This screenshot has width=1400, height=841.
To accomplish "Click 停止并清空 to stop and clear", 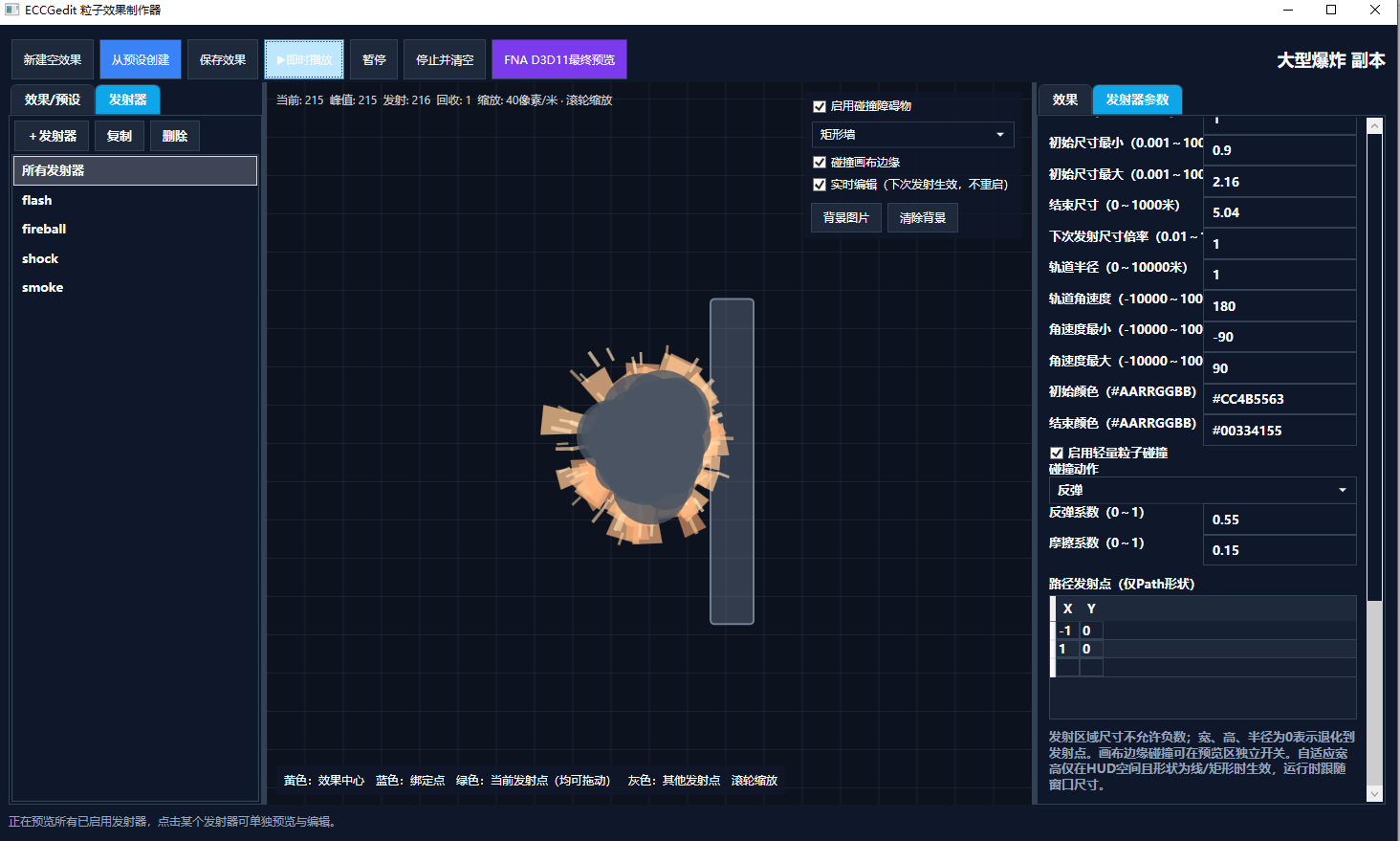I will click(x=445, y=59).
